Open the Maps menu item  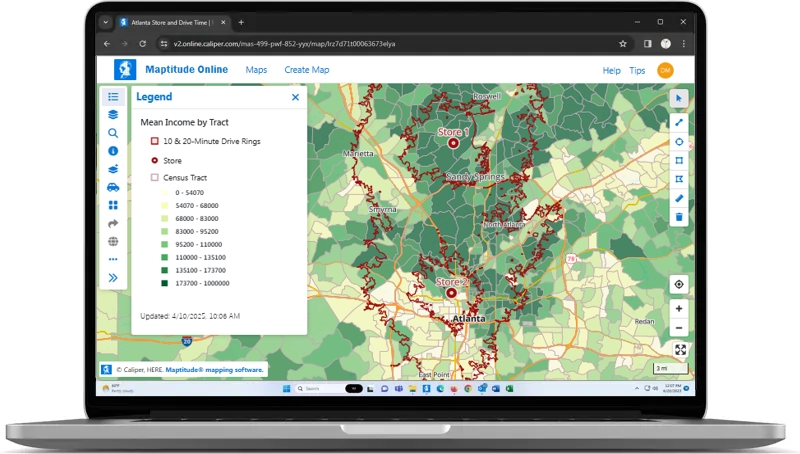[256, 70]
